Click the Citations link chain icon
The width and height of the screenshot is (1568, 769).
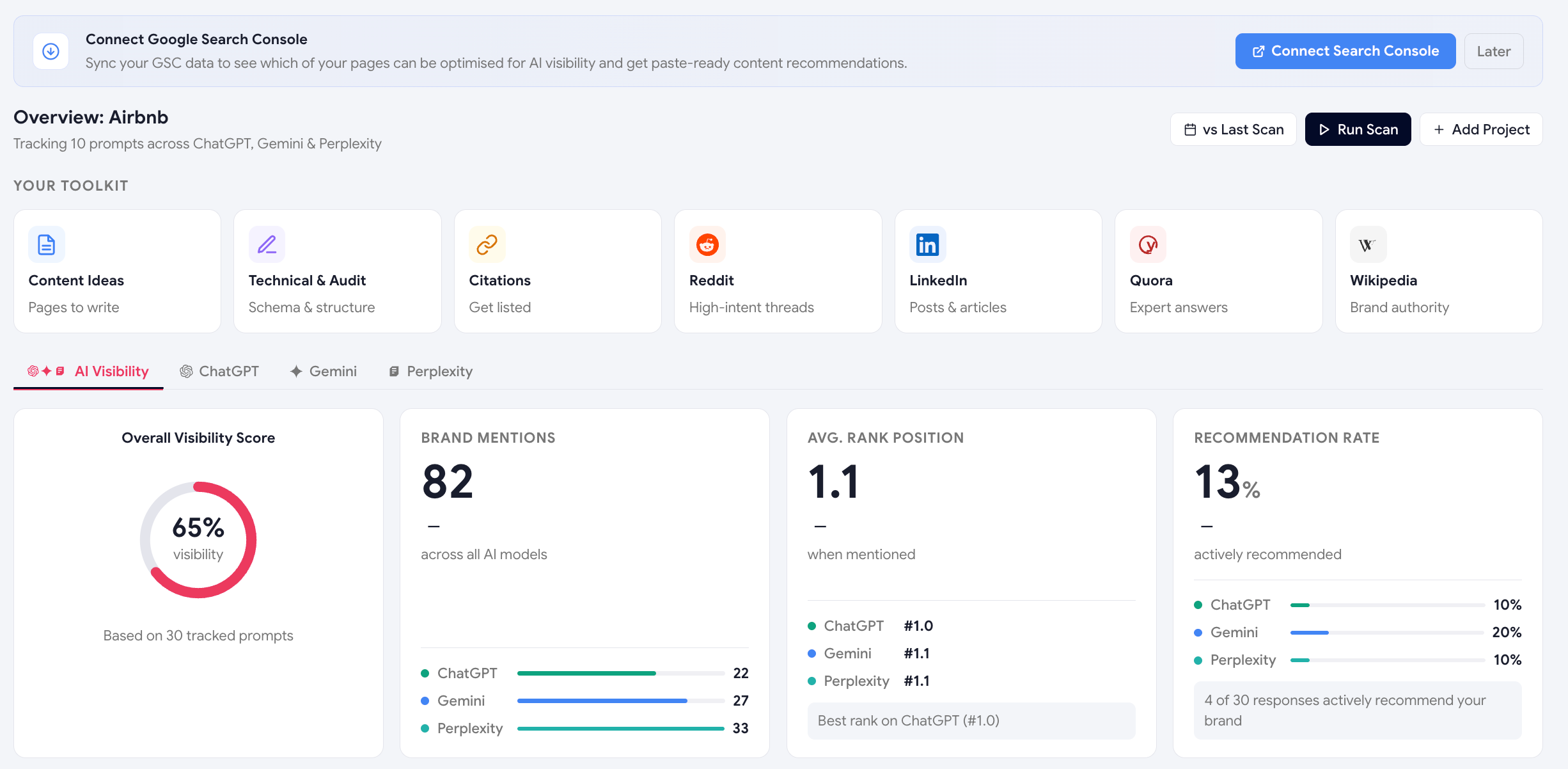pyautogui.click(x=487, y=244)
